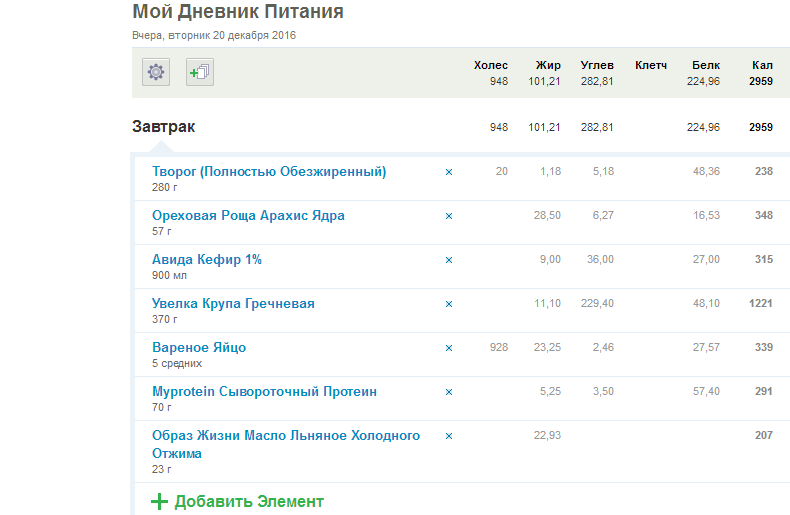The width and height of the screenshot is (790, 515).
Task: Click the Кал column header
Action: coord(762,65)
